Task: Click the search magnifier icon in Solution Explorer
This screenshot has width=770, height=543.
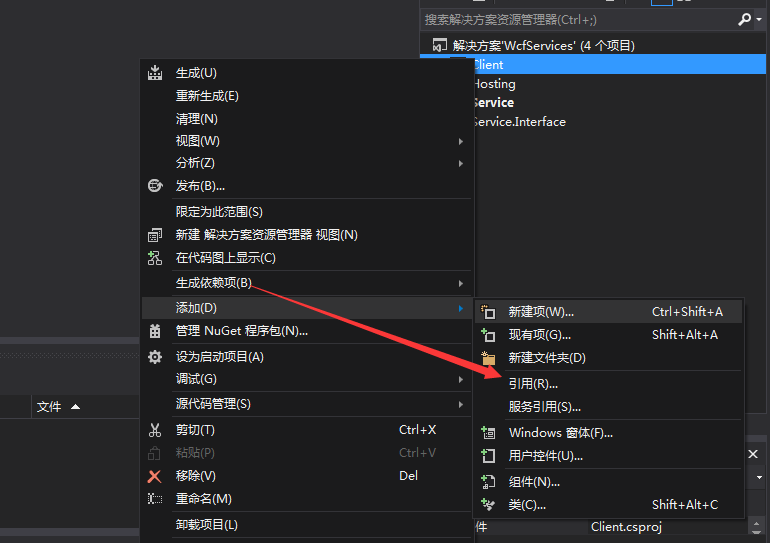Action: (x=744, y=20)
